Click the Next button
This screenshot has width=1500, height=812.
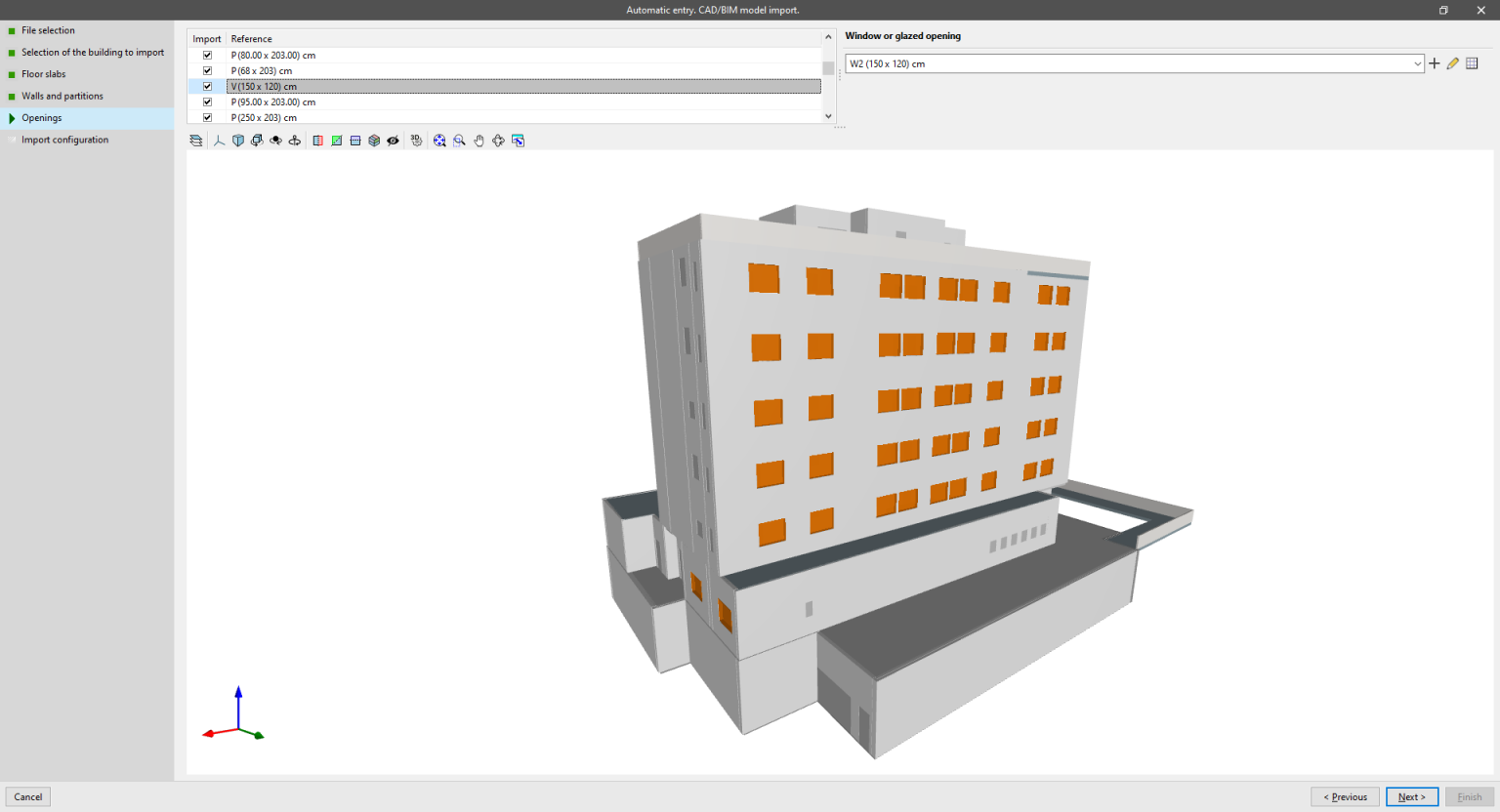tap(1411, 796)
